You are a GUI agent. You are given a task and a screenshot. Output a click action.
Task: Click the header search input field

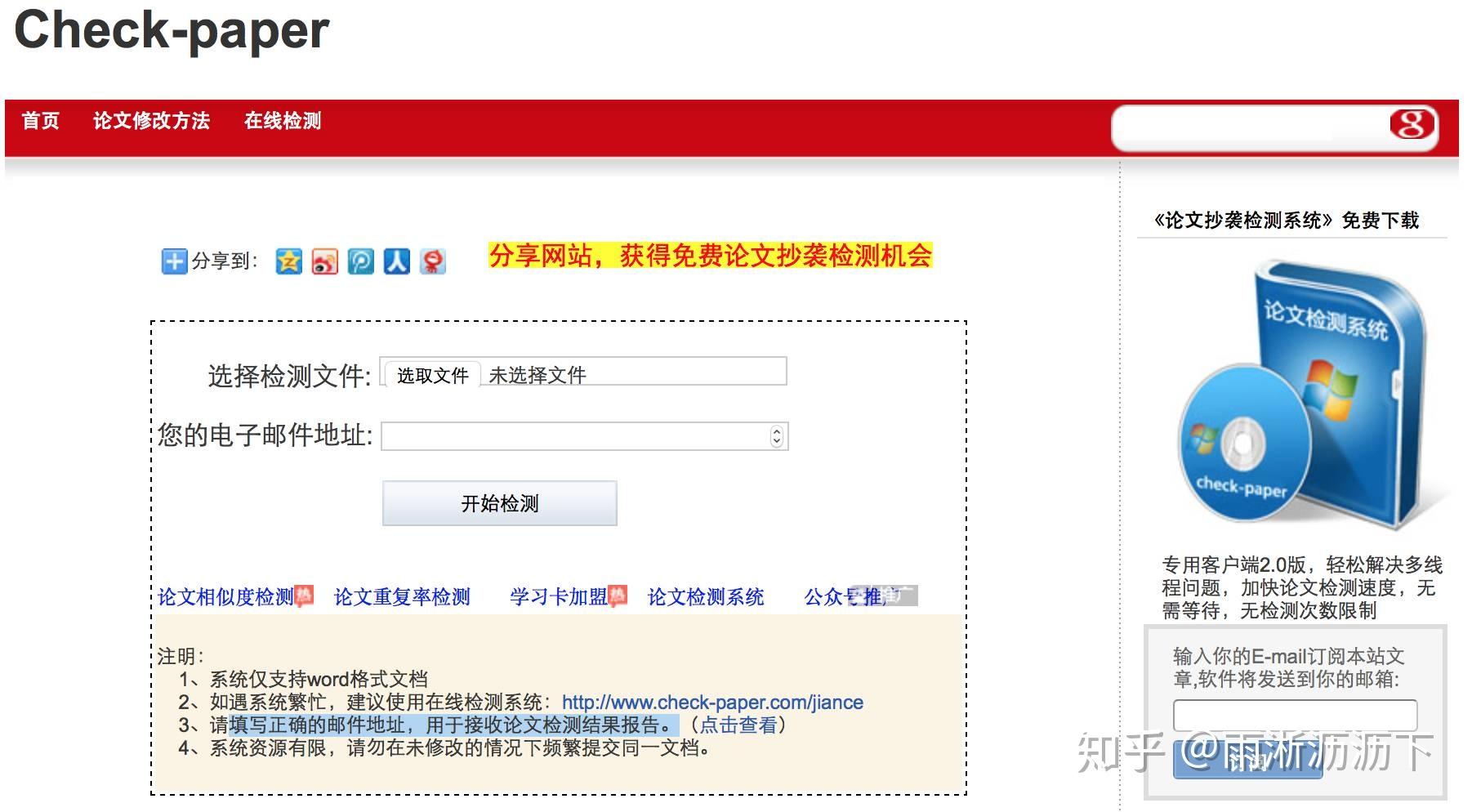(1250, 127)
